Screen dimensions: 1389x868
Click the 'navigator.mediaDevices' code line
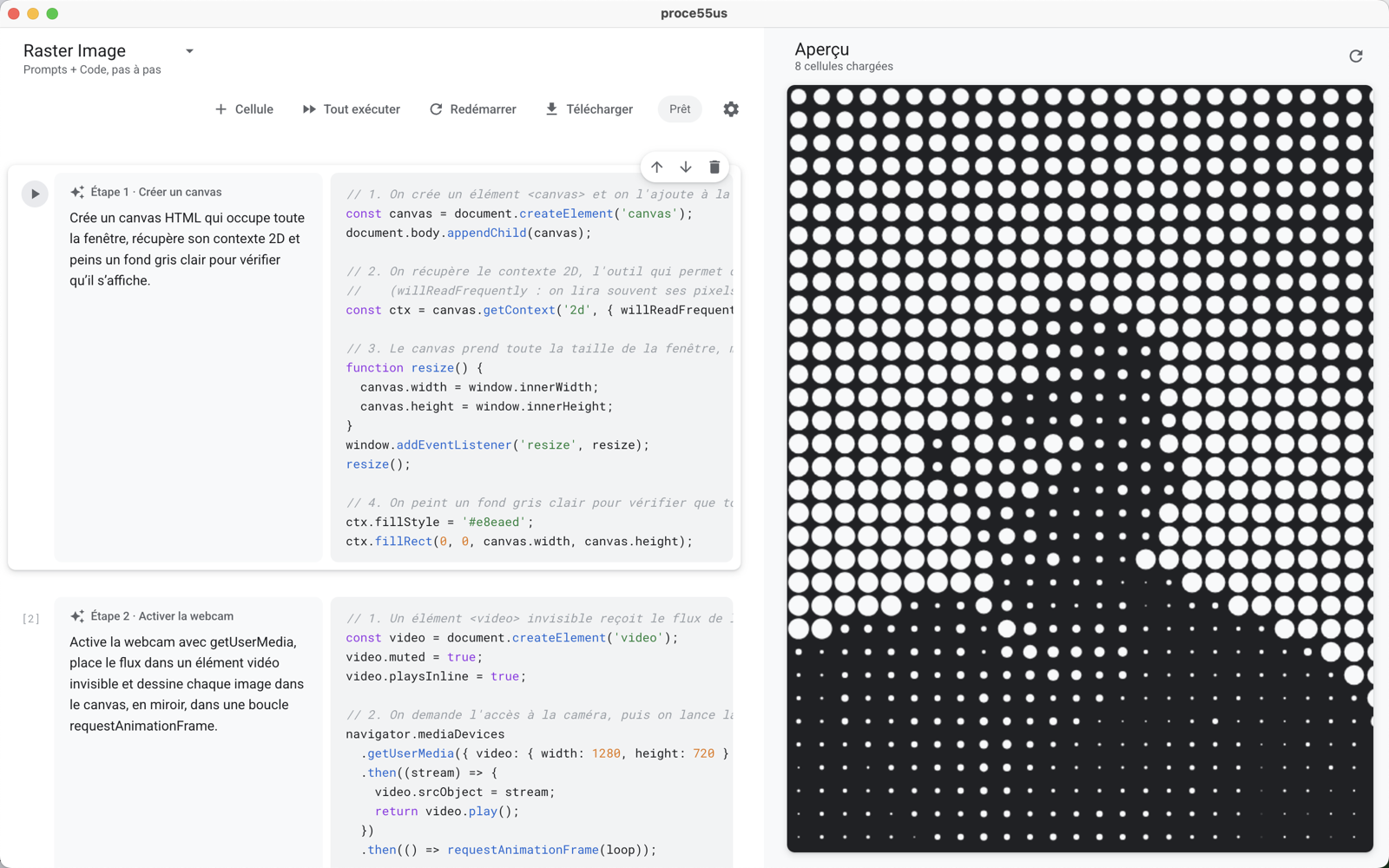tap(425, 734)
